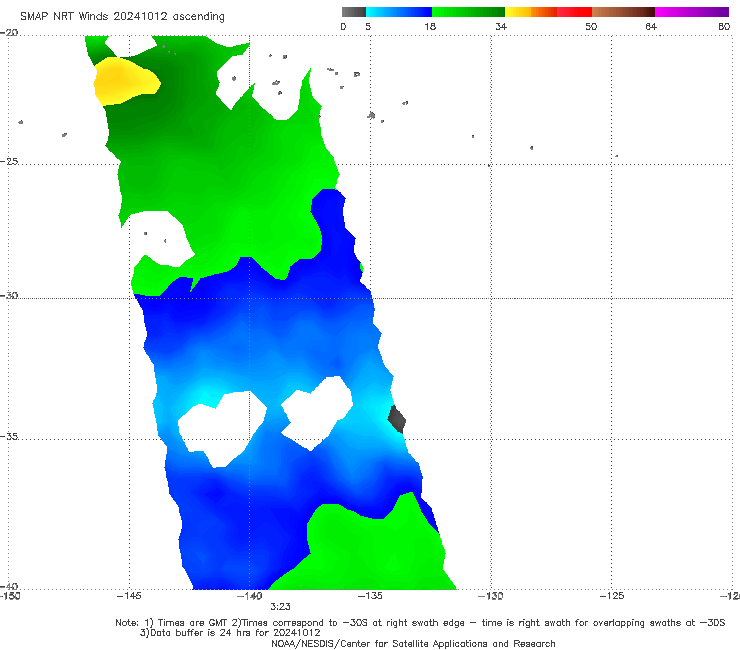The width and height of the screenshot is (740, 650).
Task: Click the latitude label -25
Action: point(9,161)
